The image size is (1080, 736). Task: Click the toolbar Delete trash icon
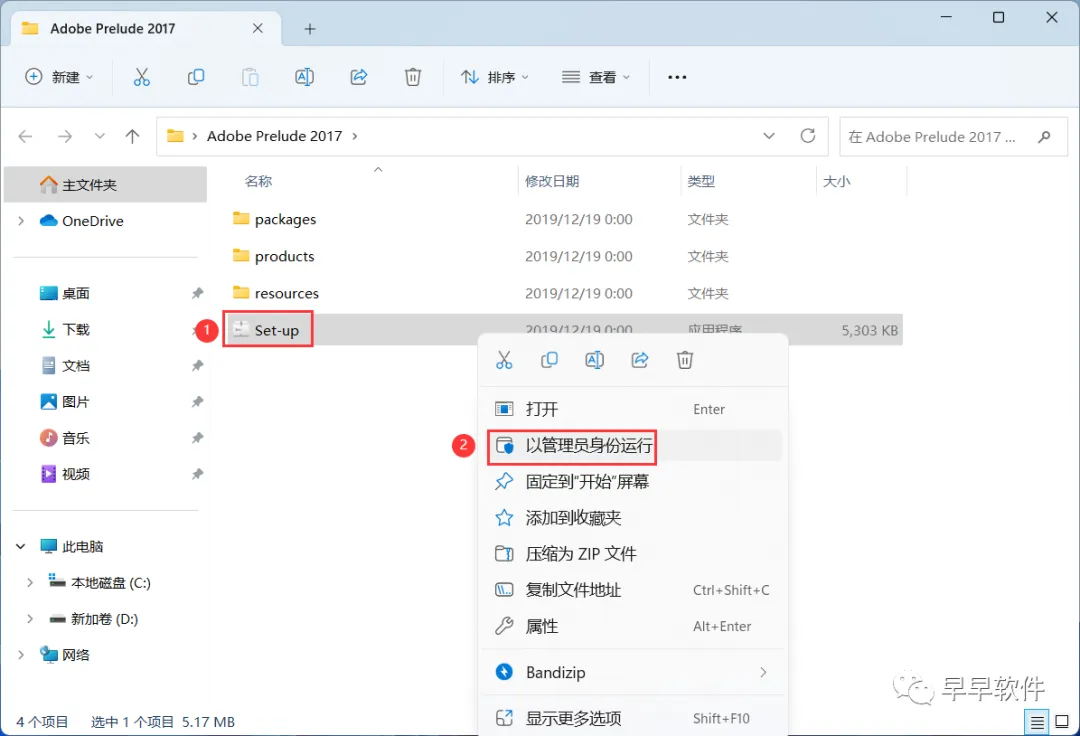point(413,77)
